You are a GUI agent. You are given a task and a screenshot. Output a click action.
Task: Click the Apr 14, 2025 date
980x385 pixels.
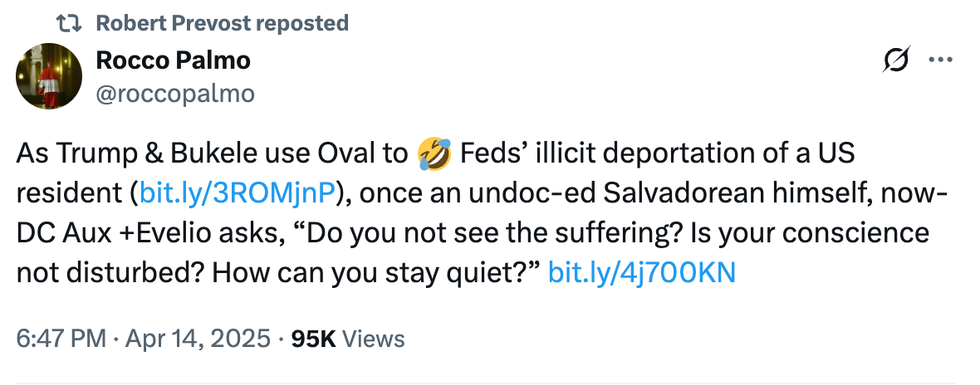coord(199,339)
